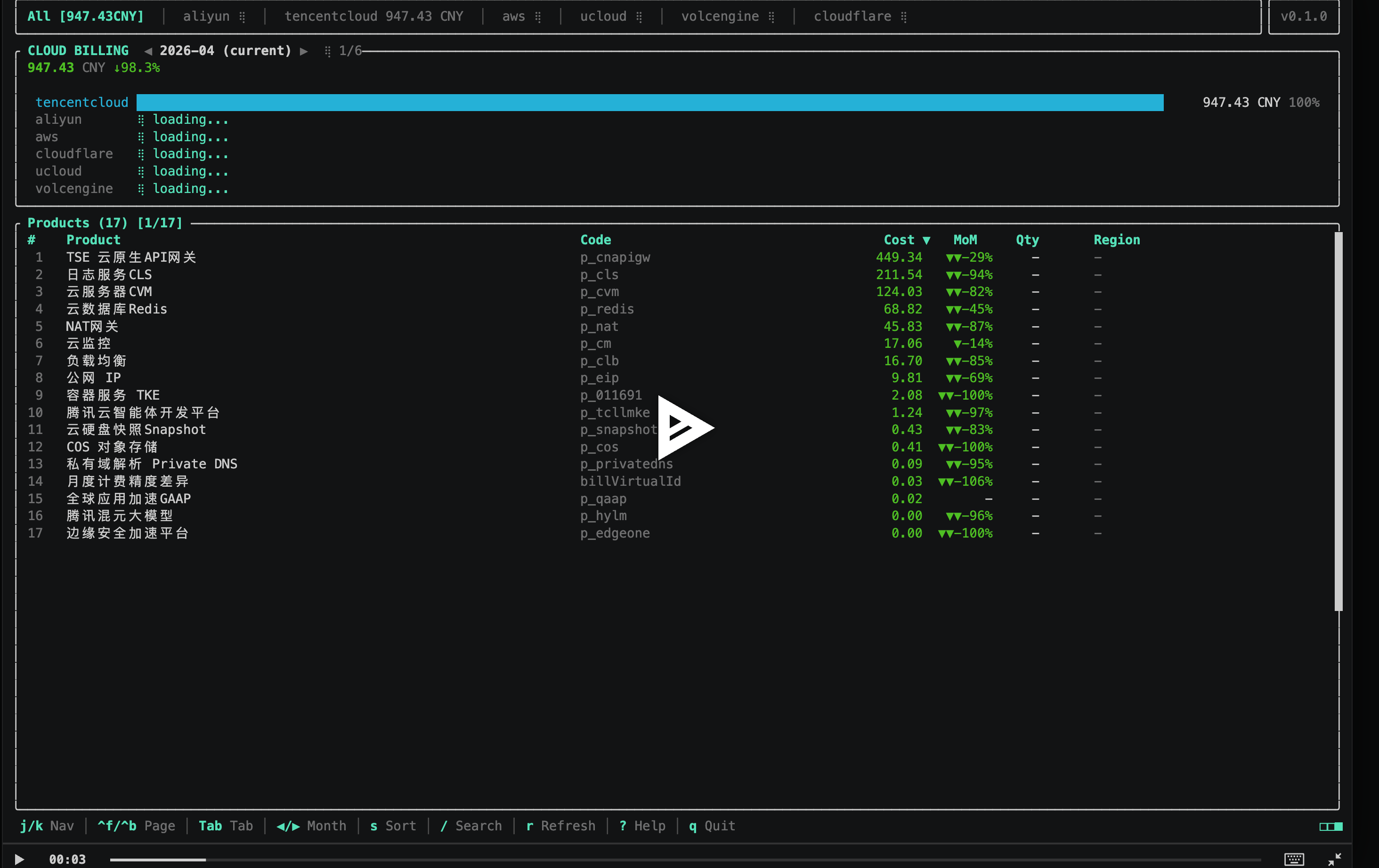Open the keyboard icon in player bar
This screenshot has width=1379, height=868.
(1294, 859)
